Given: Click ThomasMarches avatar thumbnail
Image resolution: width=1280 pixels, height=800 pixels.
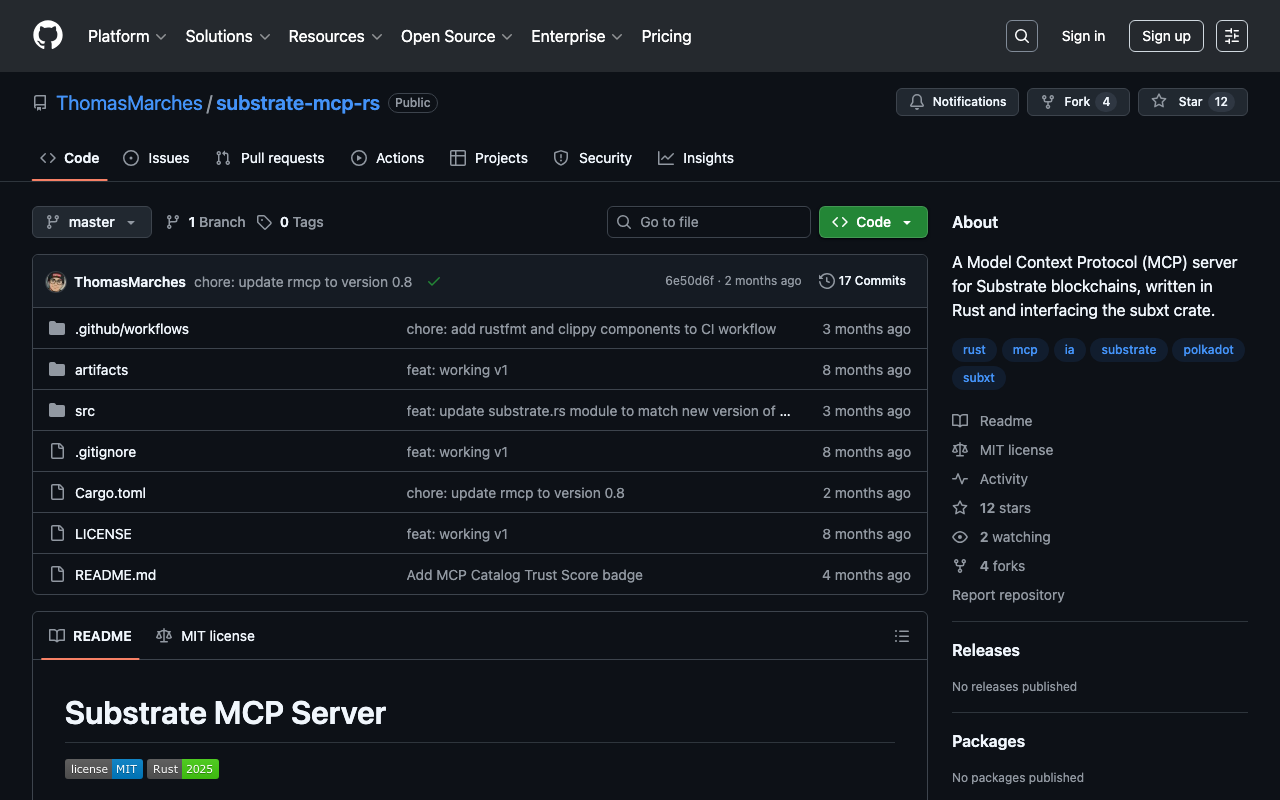Looking at the screenshot, I should click(56, 282).
